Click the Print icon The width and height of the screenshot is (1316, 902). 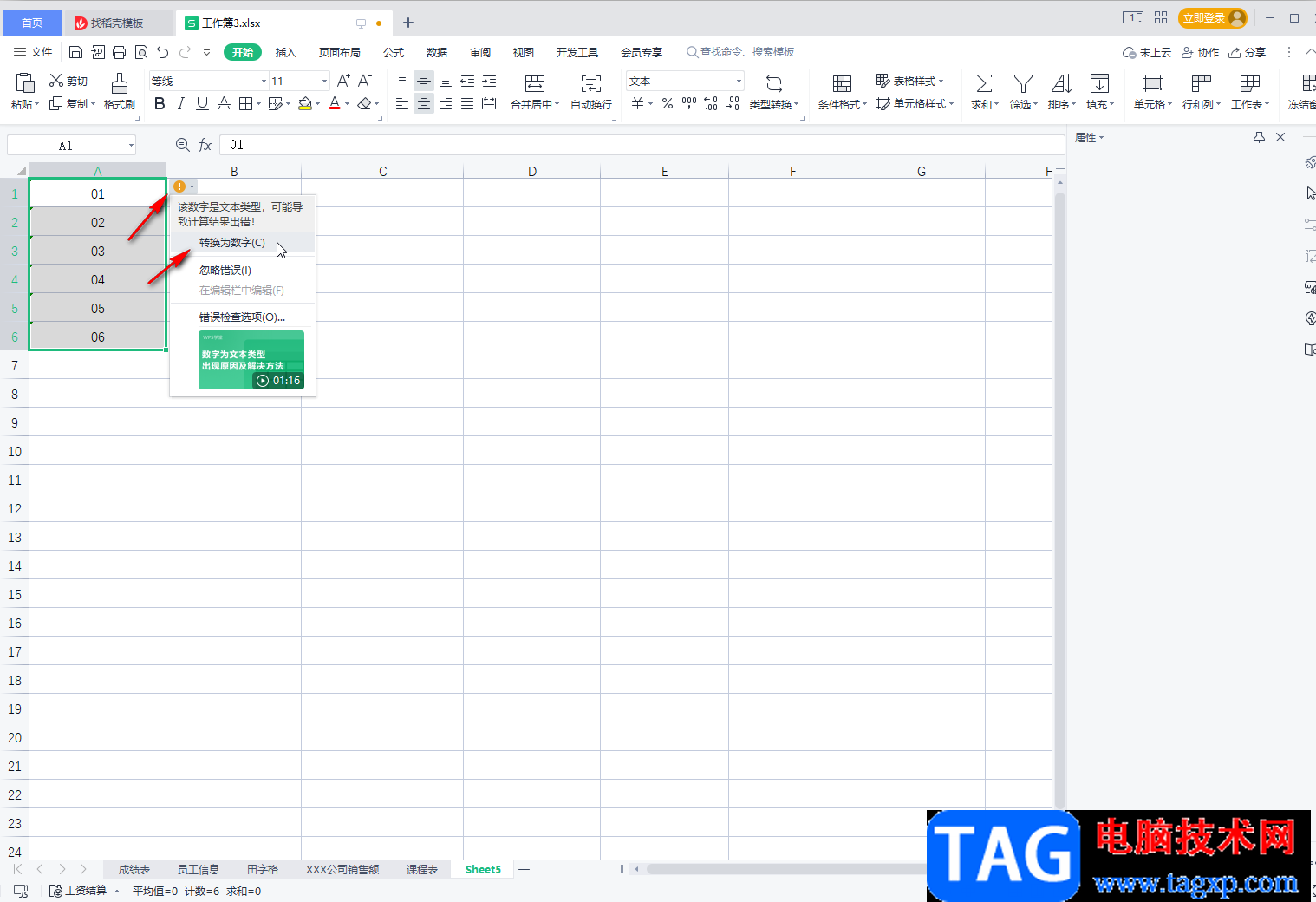coord(119,52)
